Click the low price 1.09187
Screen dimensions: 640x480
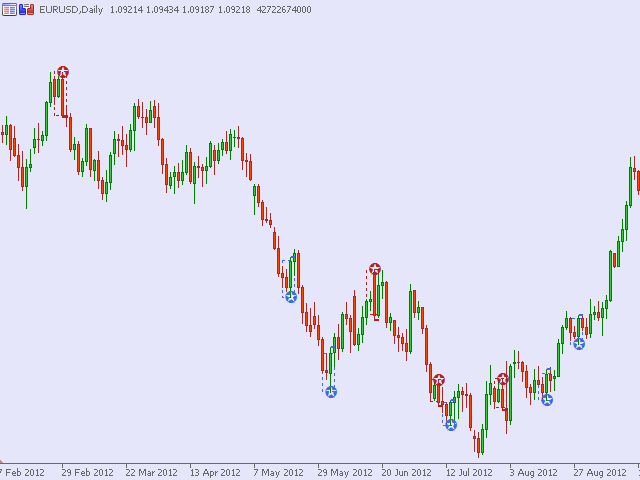[198, 10]
